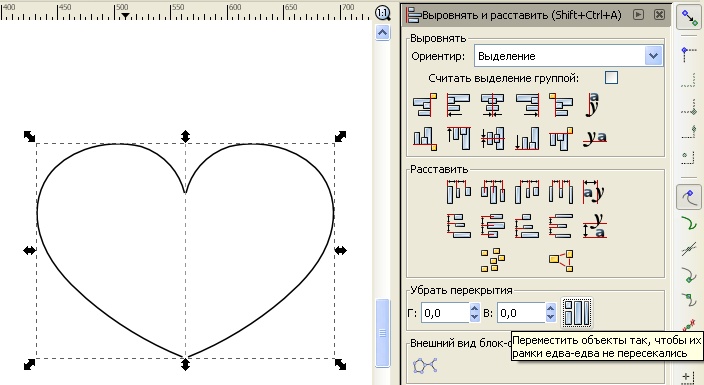Align objects' top edges to anchor's bottom edge

click(x=561, y=138)
